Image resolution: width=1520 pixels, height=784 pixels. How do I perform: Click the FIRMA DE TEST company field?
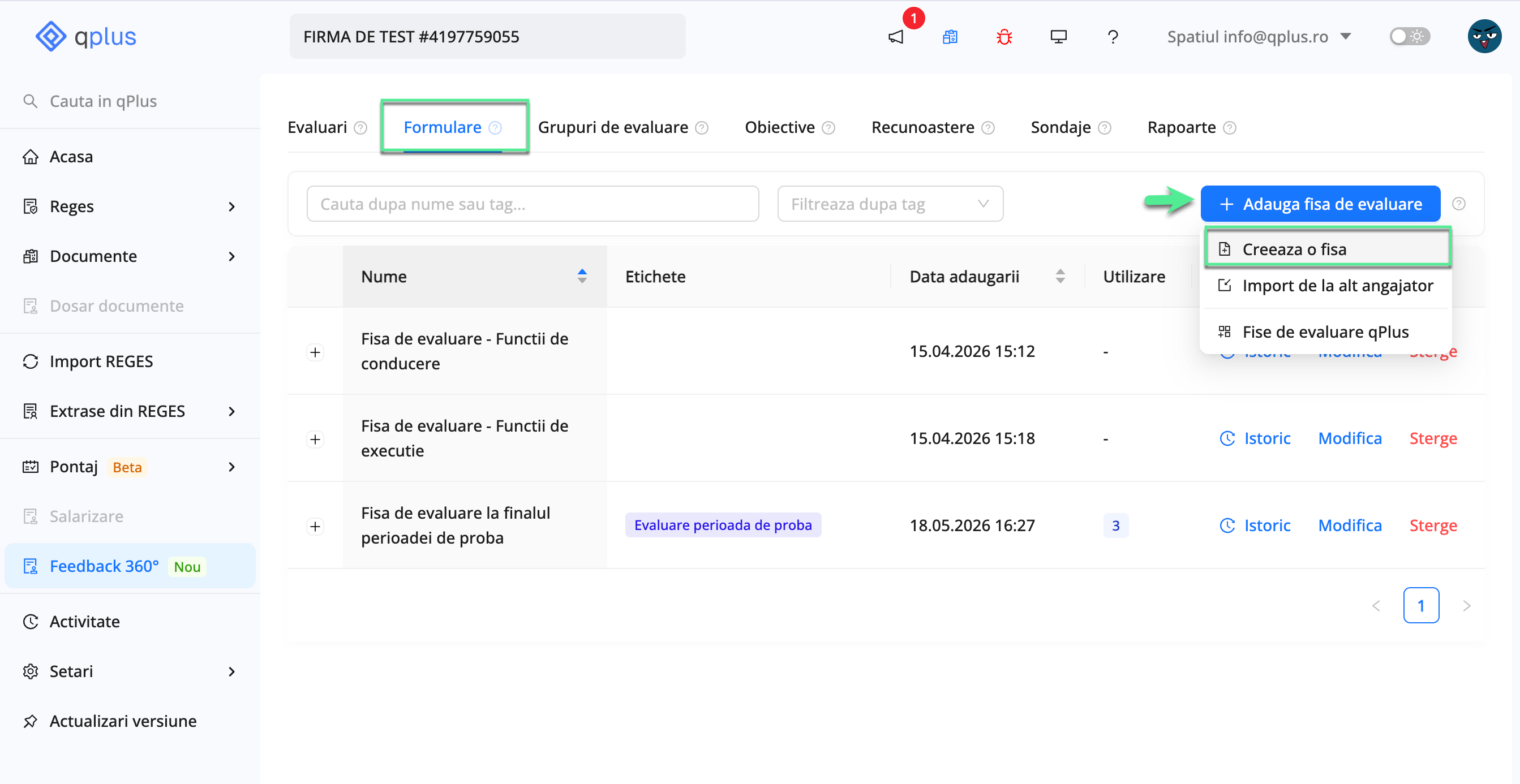487,37
